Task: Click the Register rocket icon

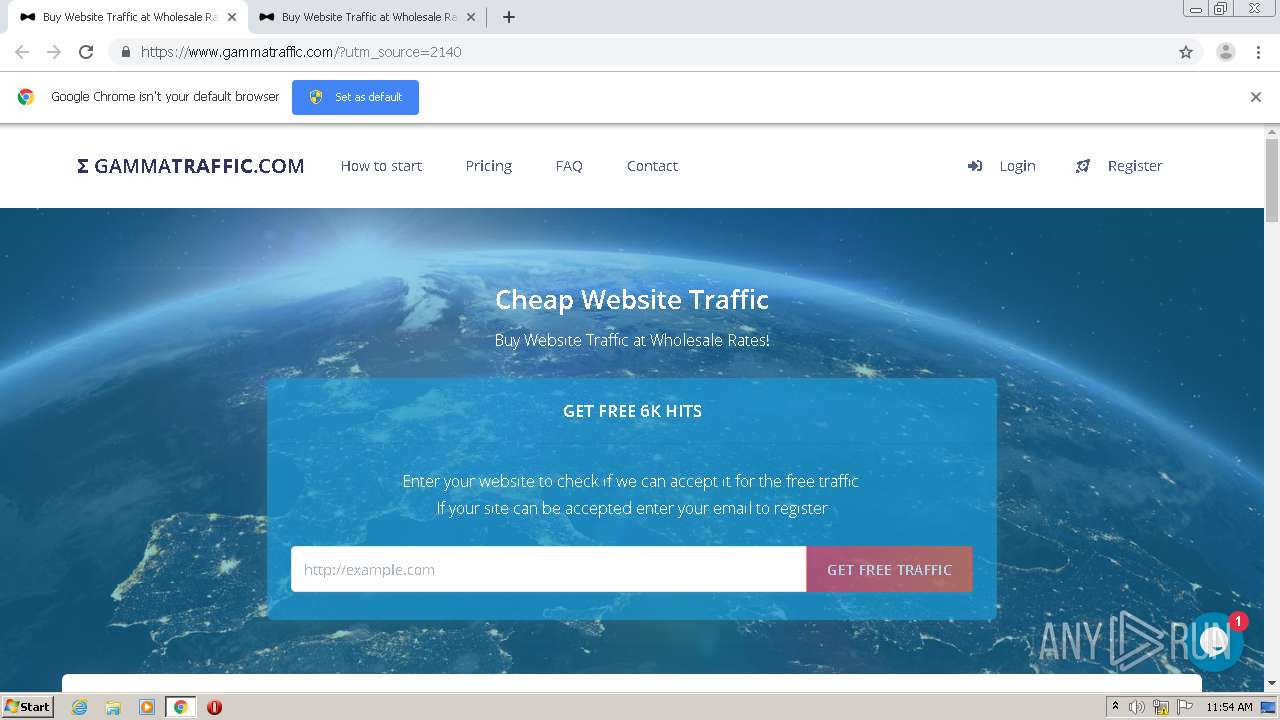Action: click(1083, 166)
